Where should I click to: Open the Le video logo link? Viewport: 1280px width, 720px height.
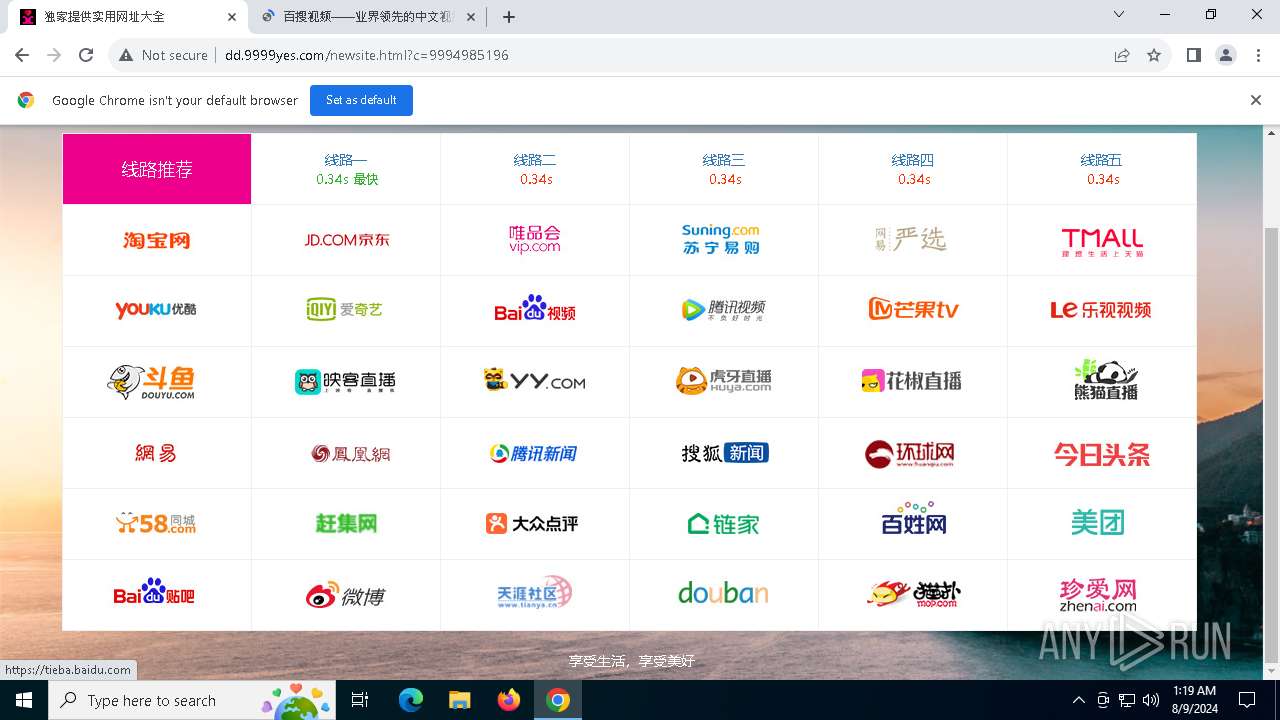click(x=1102, y=310)
